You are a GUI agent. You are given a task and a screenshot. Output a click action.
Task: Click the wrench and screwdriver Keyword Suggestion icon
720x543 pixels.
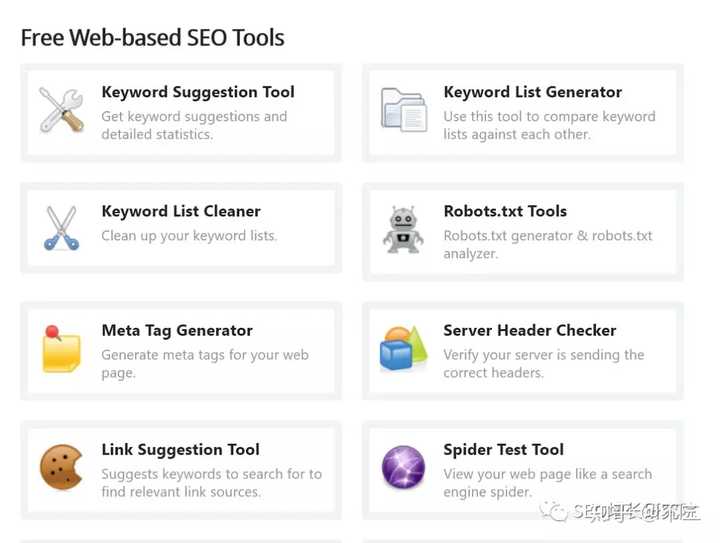tap(62, 110)
